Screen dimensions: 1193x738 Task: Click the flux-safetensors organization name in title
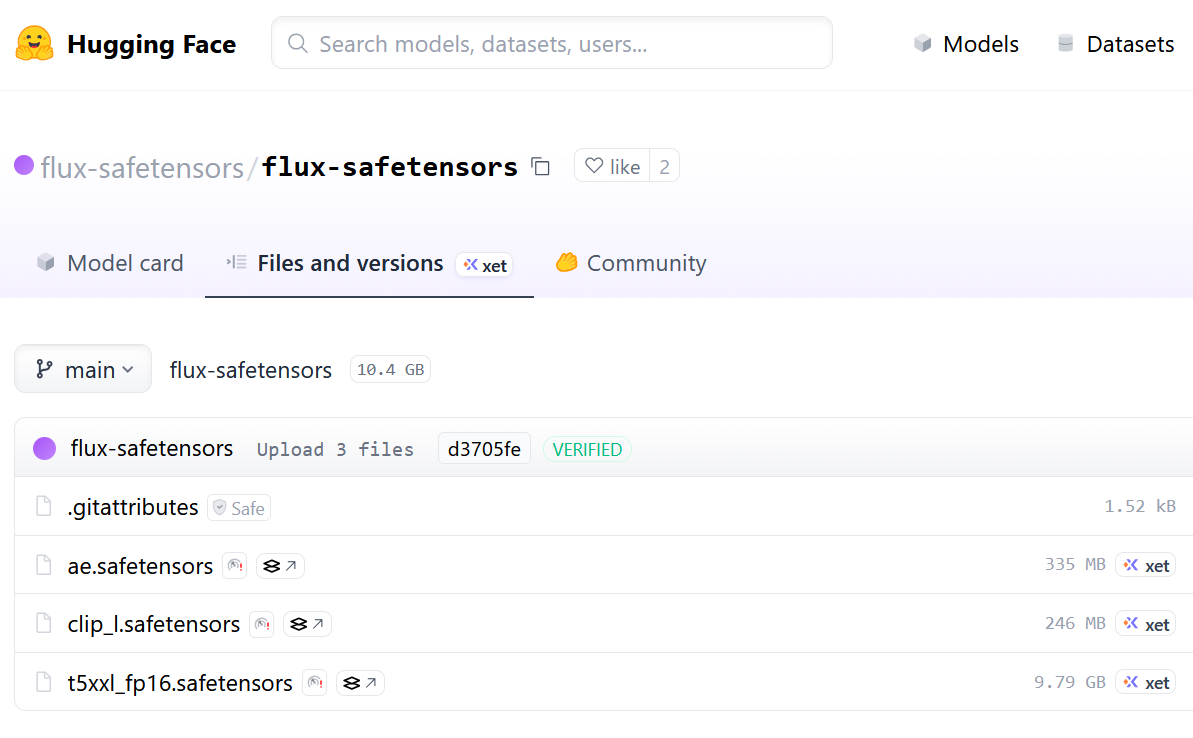[142, 167]
